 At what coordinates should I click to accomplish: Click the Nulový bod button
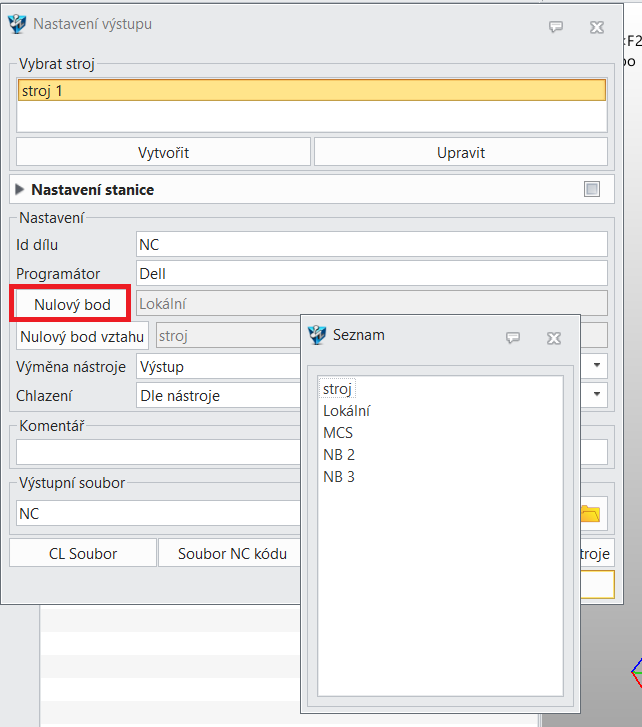(72, 305)
